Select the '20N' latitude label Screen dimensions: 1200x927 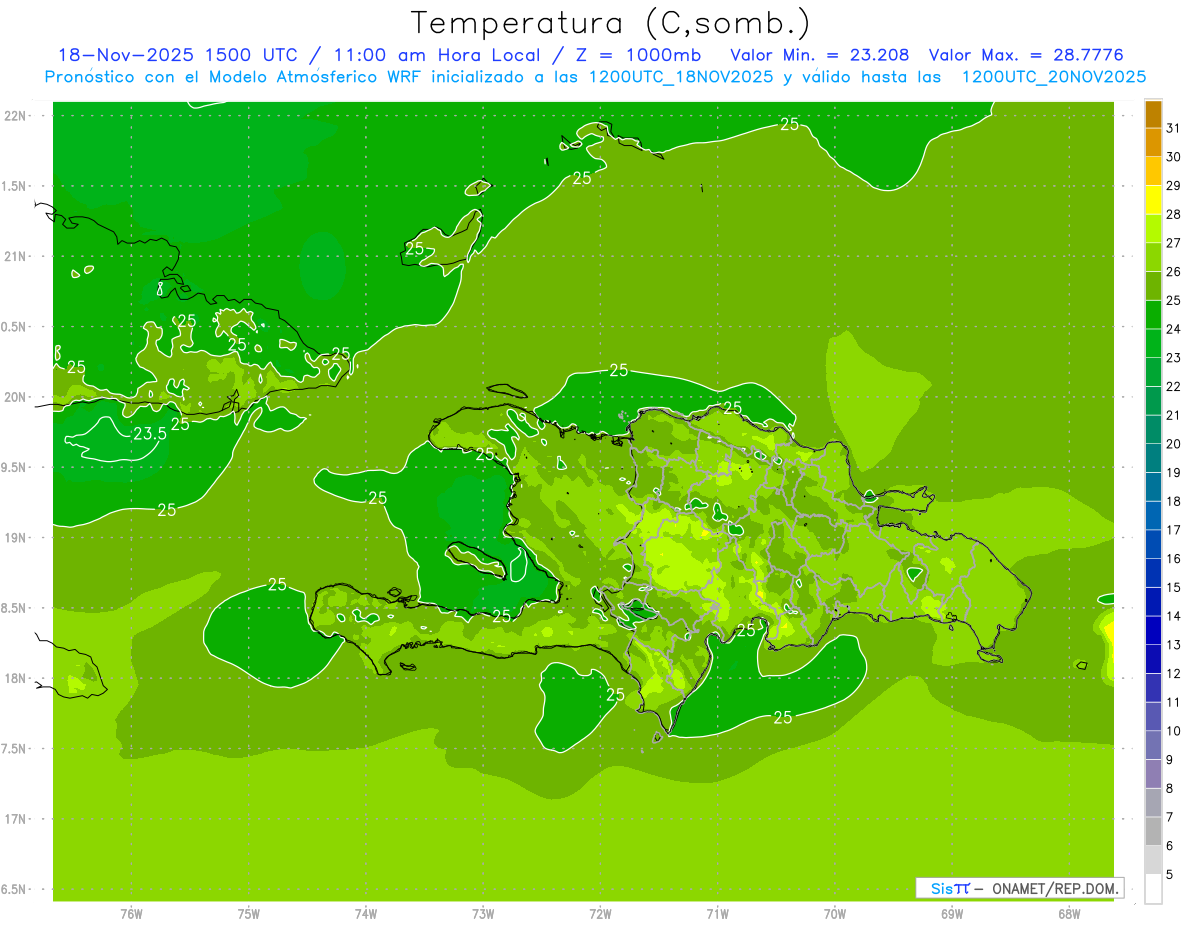coord(17,397)
